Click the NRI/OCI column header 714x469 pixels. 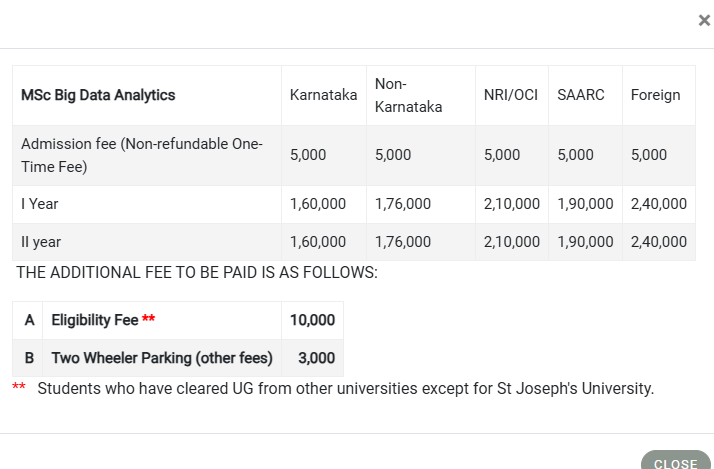click(x=511, y=95)
